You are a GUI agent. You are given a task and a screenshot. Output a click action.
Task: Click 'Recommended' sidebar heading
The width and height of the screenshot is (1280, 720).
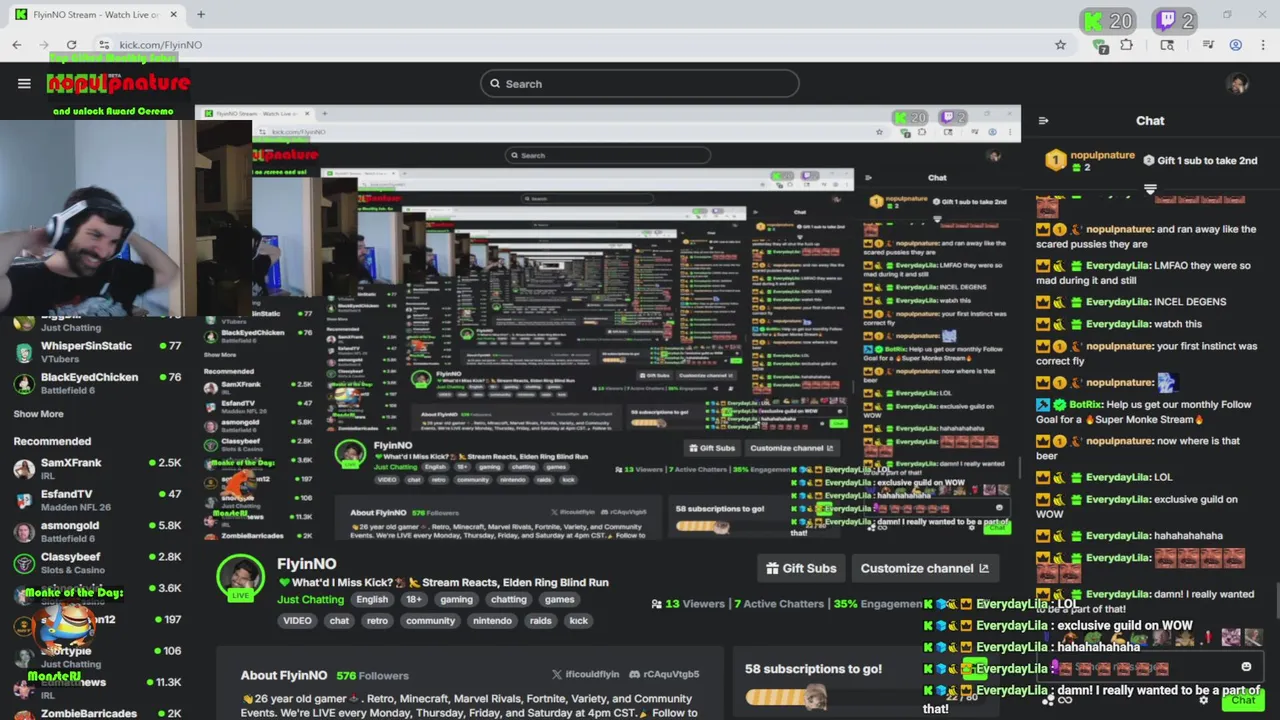pos(52,441)
